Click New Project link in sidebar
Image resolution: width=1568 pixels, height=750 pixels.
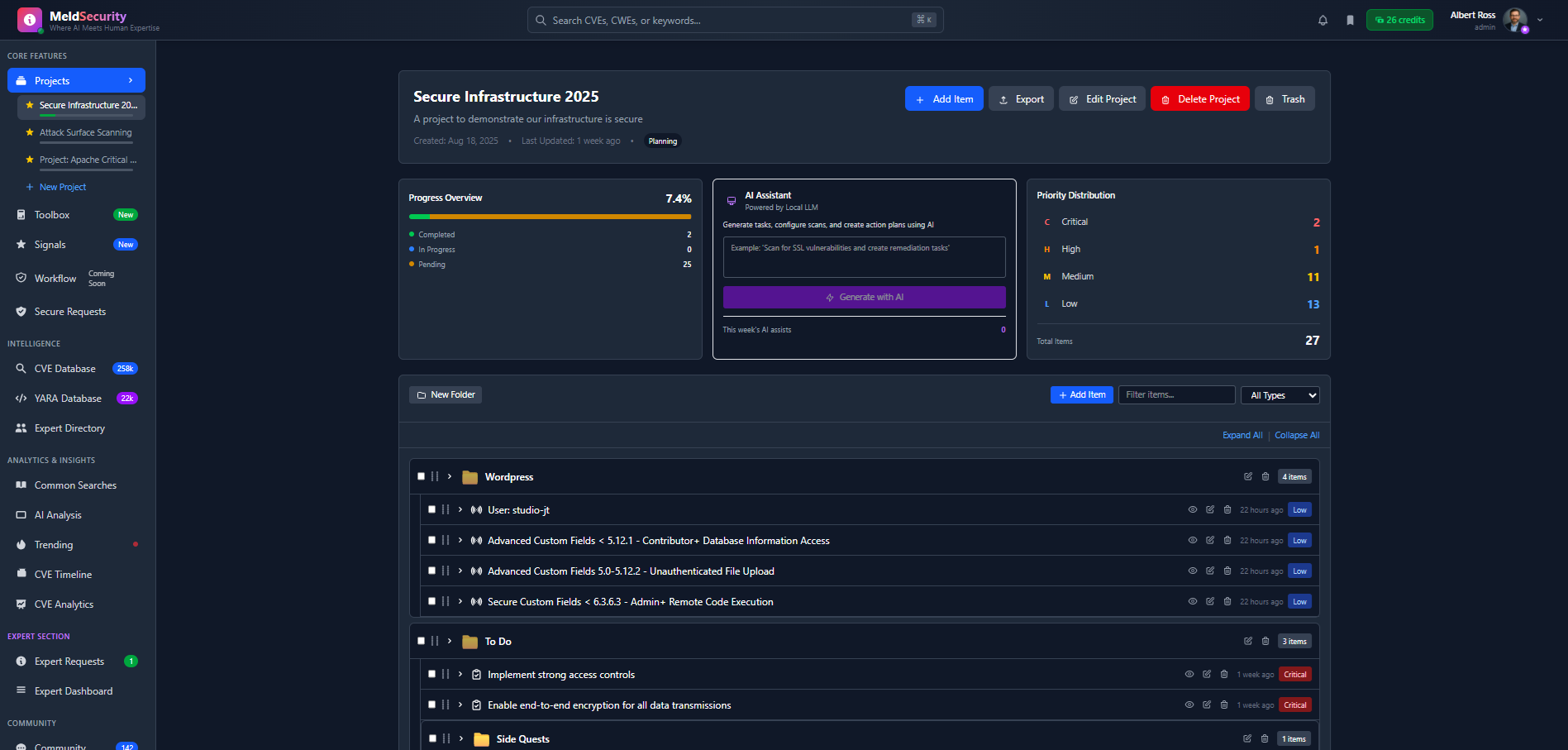56,187
